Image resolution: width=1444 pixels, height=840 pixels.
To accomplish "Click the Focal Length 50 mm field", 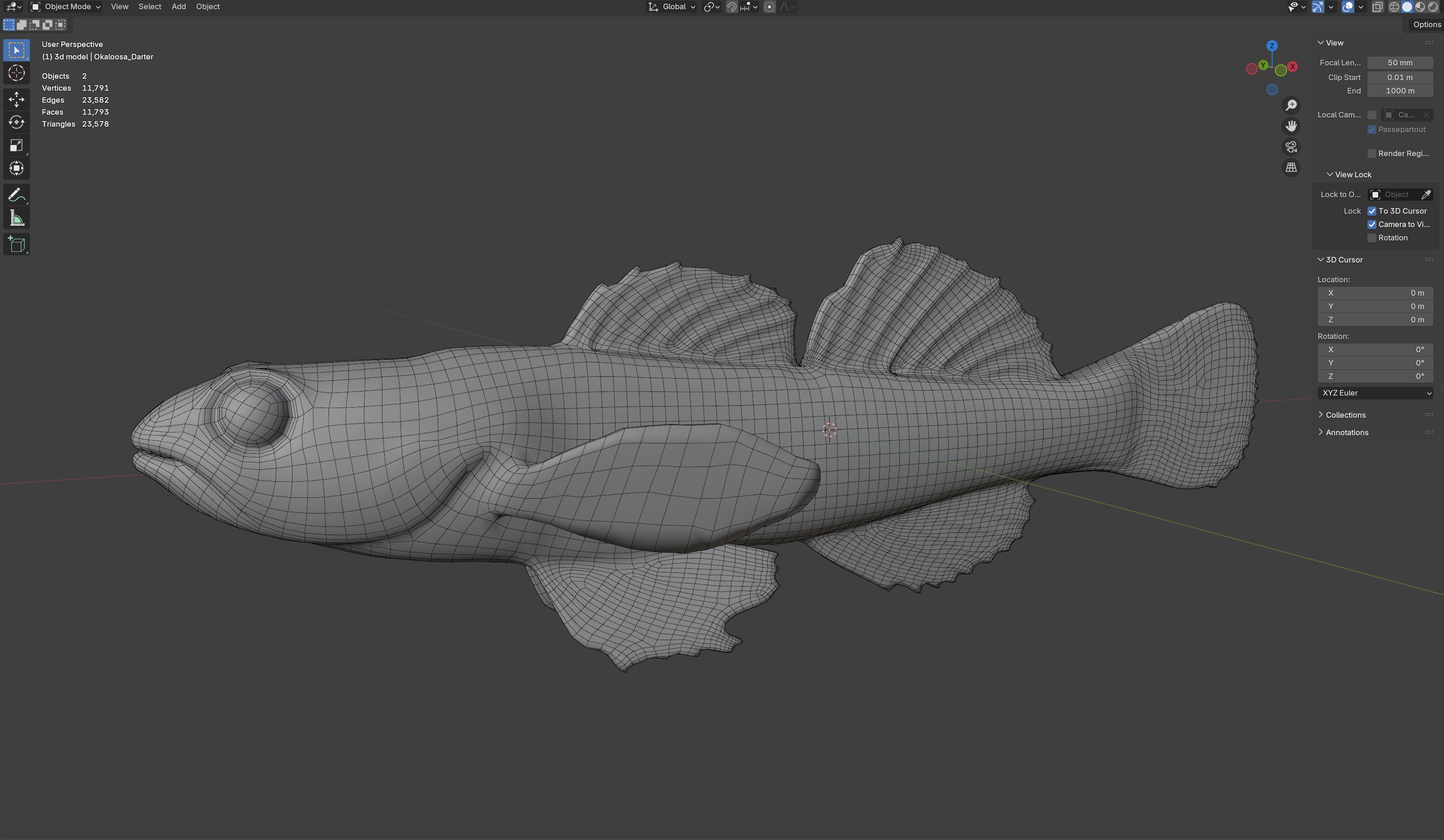I will [x=1399, y=63].
